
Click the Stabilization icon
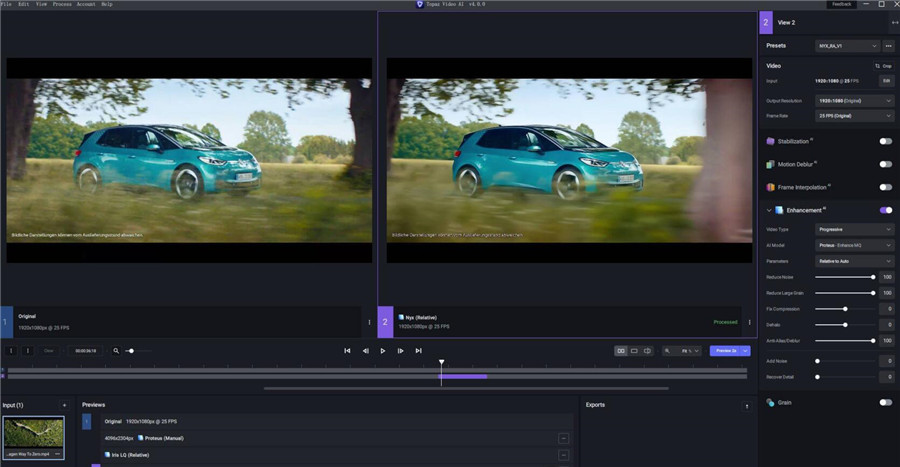[x=770, y=141]
